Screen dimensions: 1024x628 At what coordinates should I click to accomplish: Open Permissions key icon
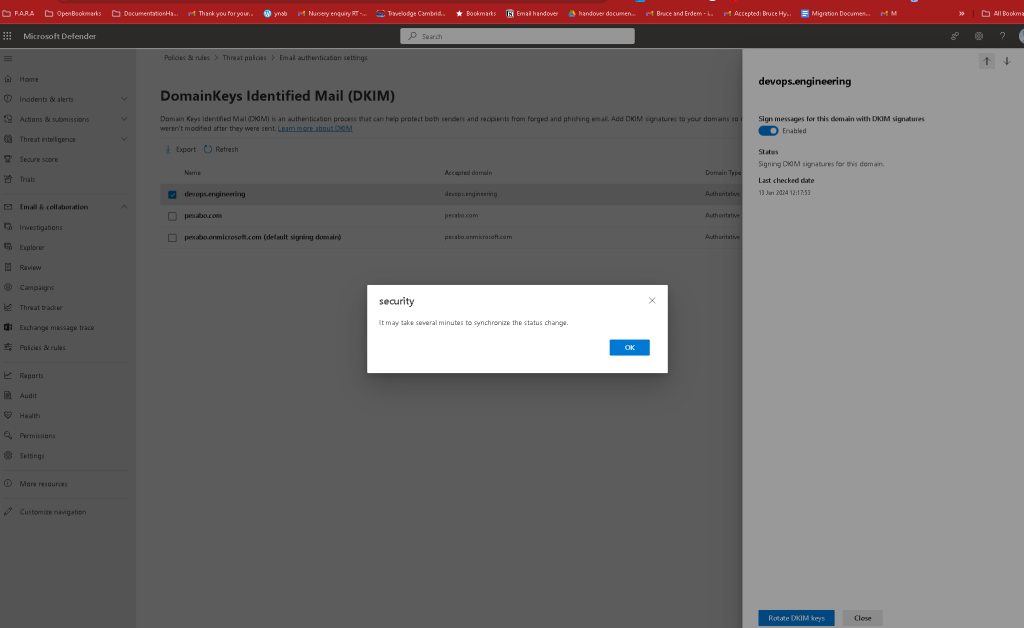(x=8, y=435)
